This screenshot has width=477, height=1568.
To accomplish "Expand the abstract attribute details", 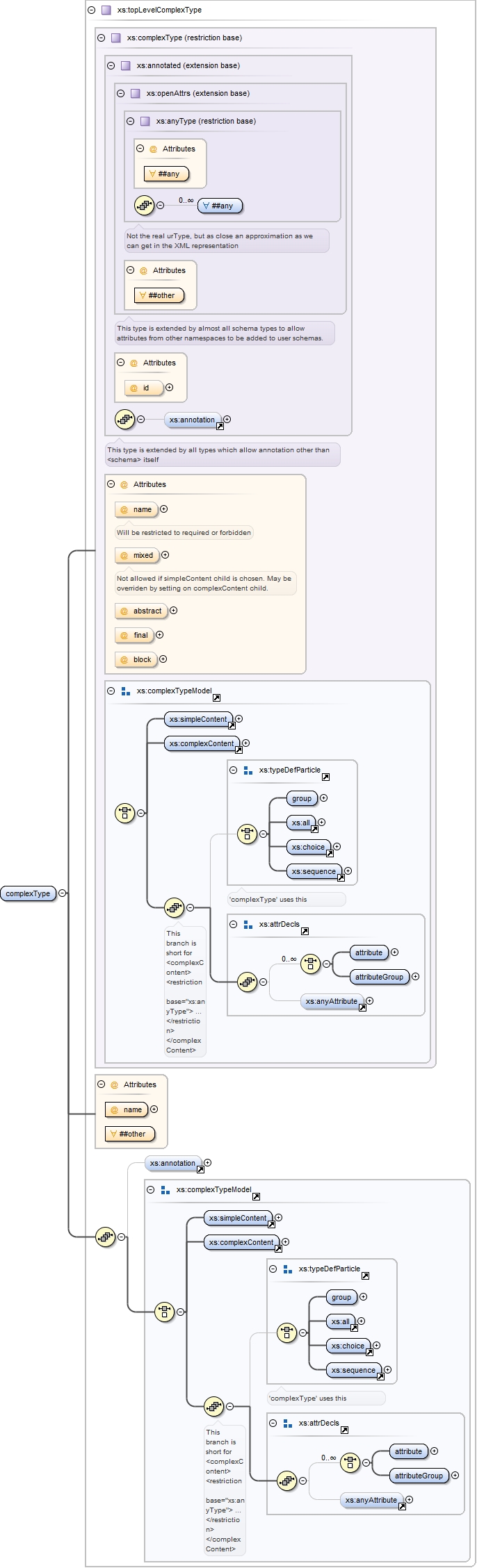I will coord(173,611).
